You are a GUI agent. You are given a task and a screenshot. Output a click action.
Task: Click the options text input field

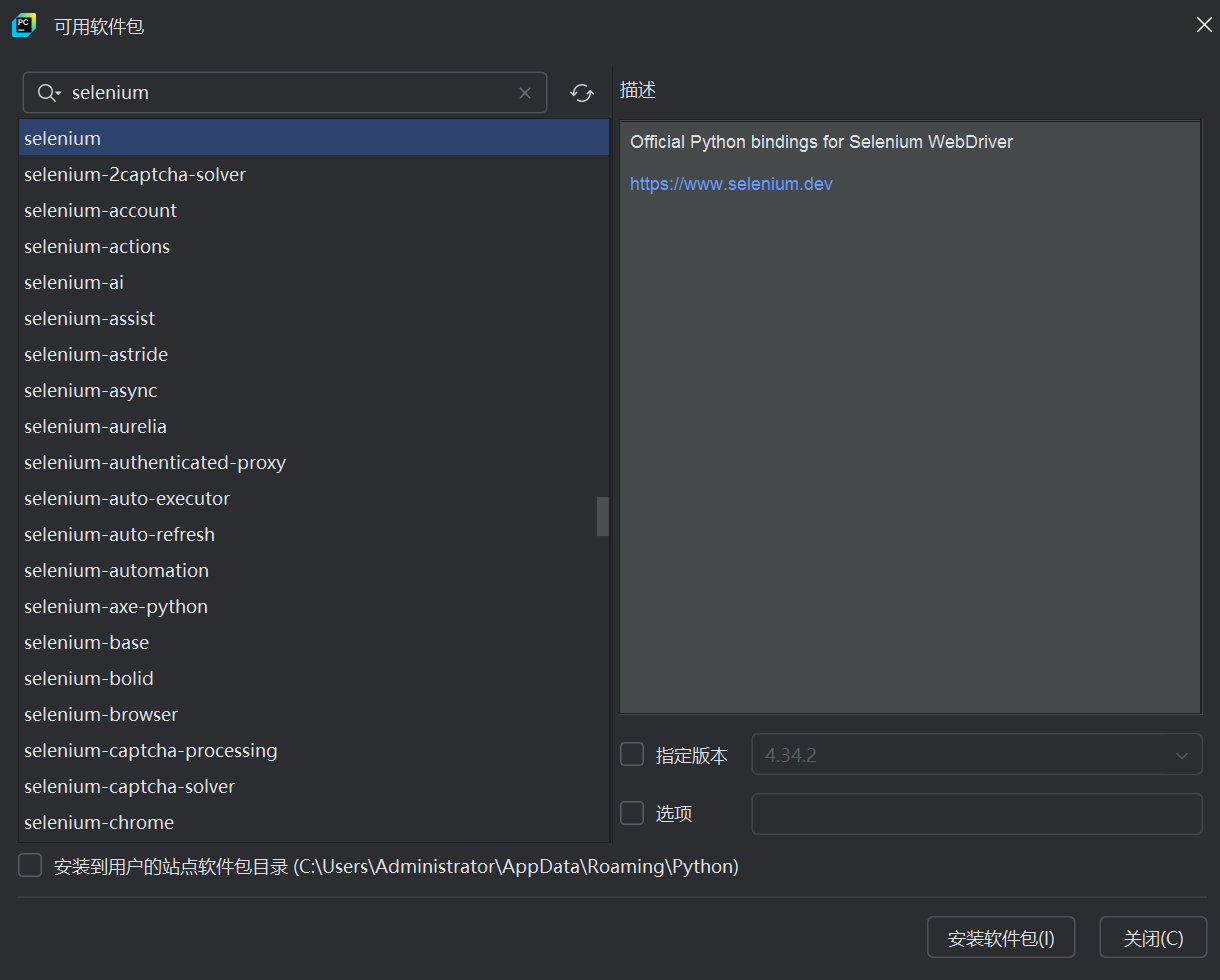point(977,813)
